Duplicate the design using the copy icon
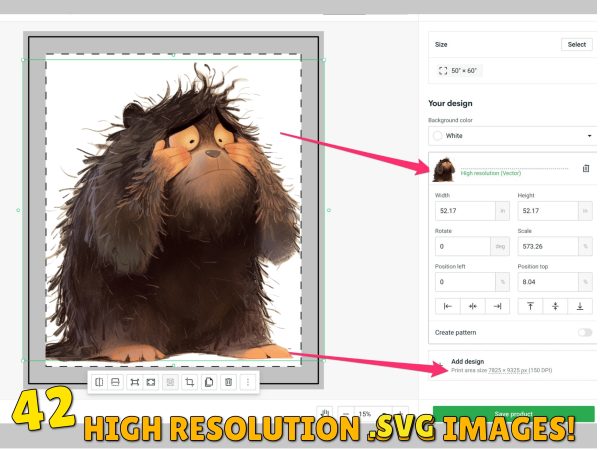Screen dimensions: 600x450 209,382
